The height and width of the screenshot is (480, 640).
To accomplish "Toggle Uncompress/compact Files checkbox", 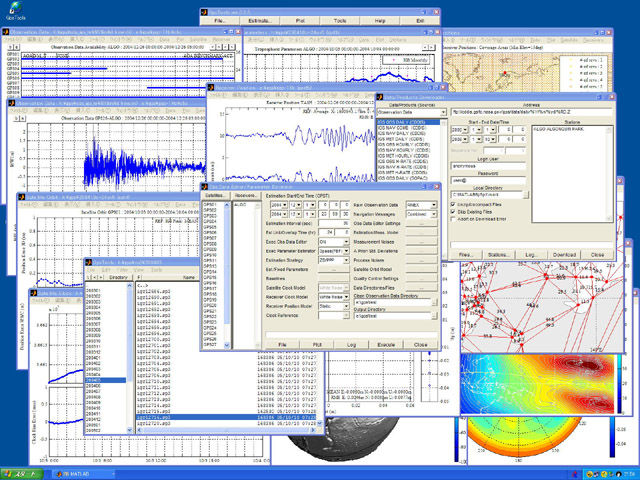I will pyautogui.click(x=453, y=204).
